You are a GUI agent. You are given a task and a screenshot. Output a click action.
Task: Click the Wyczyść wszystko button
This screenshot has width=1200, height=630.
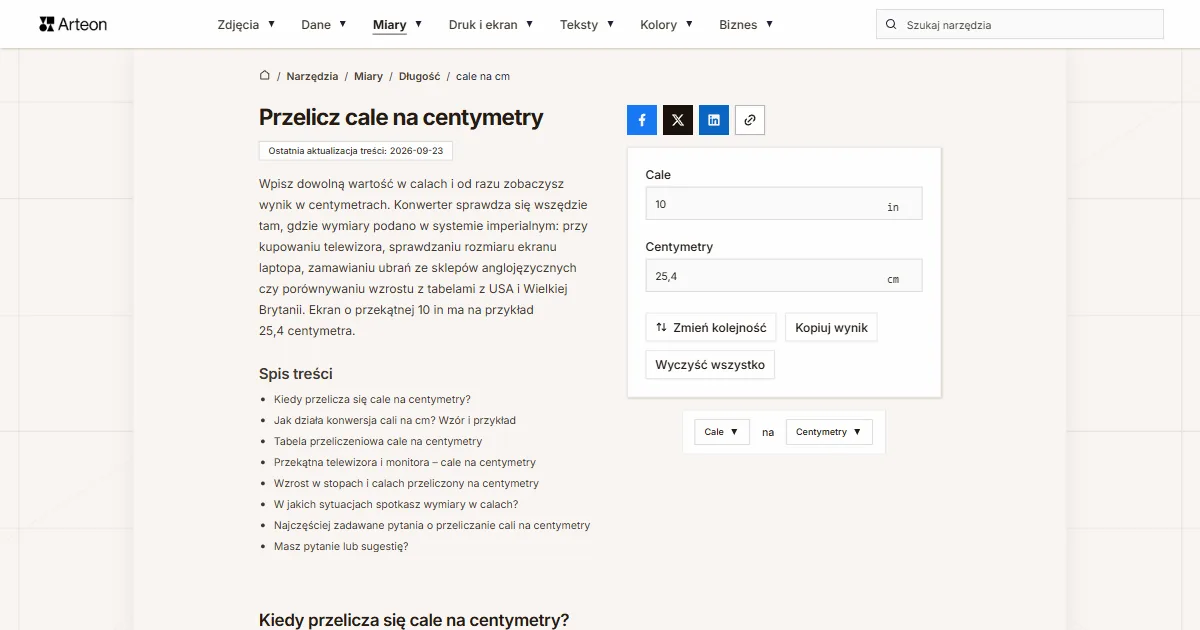pos(710,364)
